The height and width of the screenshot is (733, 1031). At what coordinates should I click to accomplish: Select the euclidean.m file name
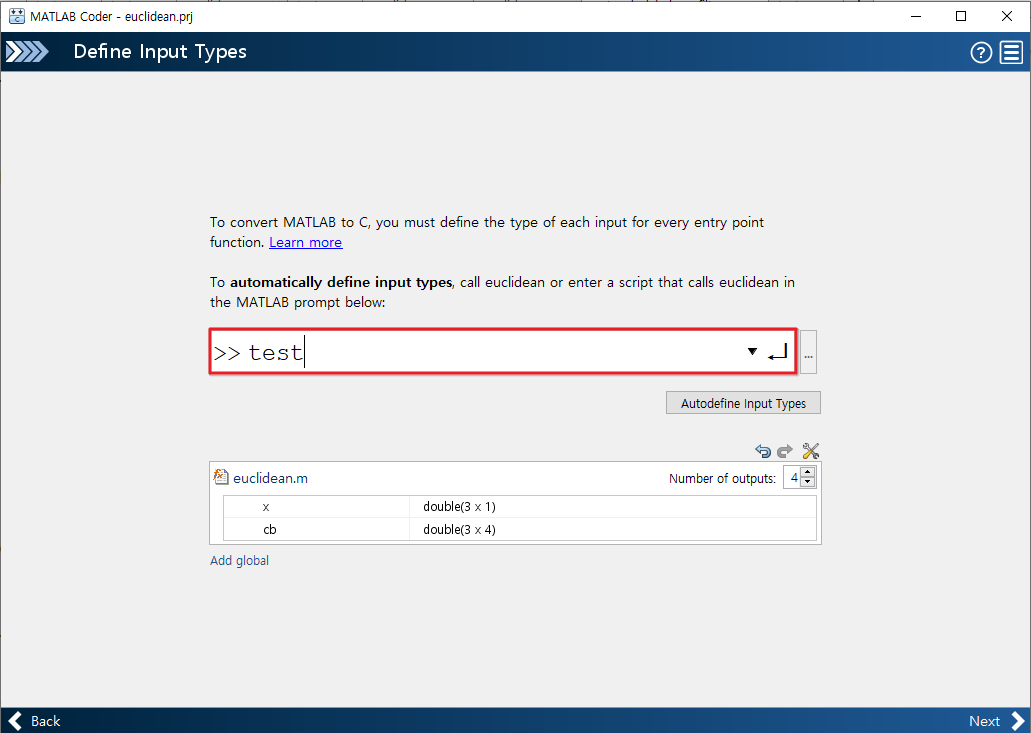point(270,478)
